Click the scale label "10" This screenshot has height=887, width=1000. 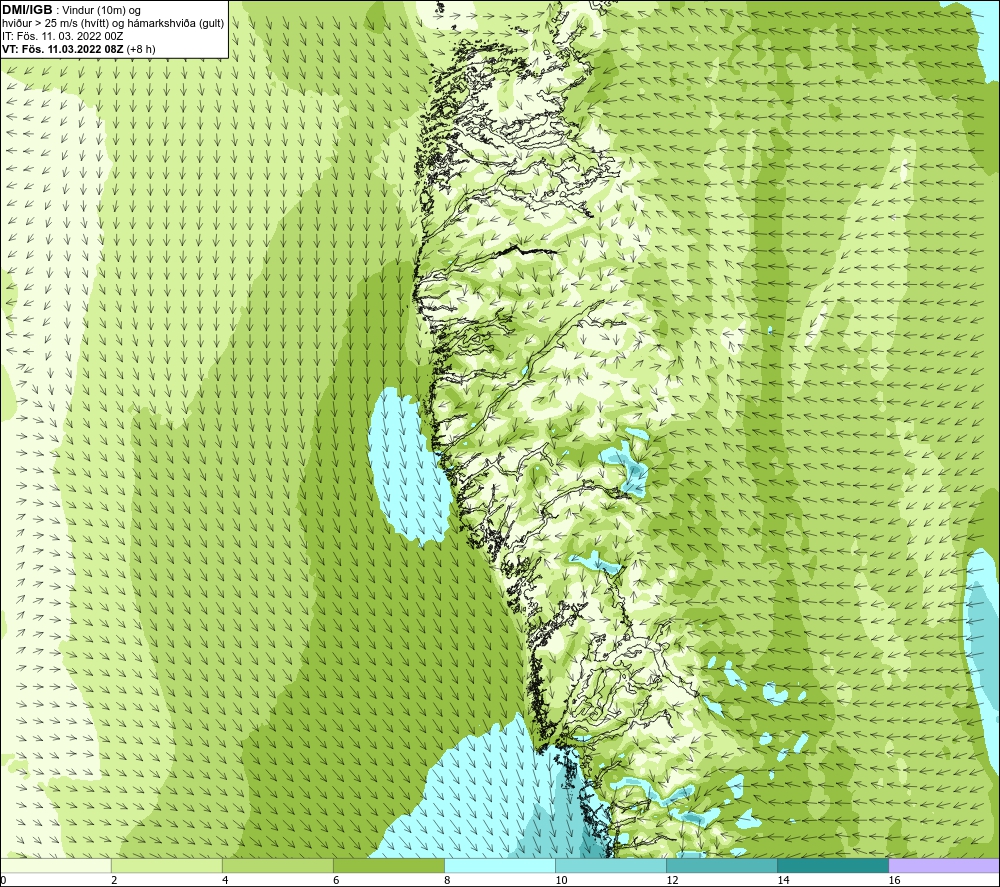point(561,880)
